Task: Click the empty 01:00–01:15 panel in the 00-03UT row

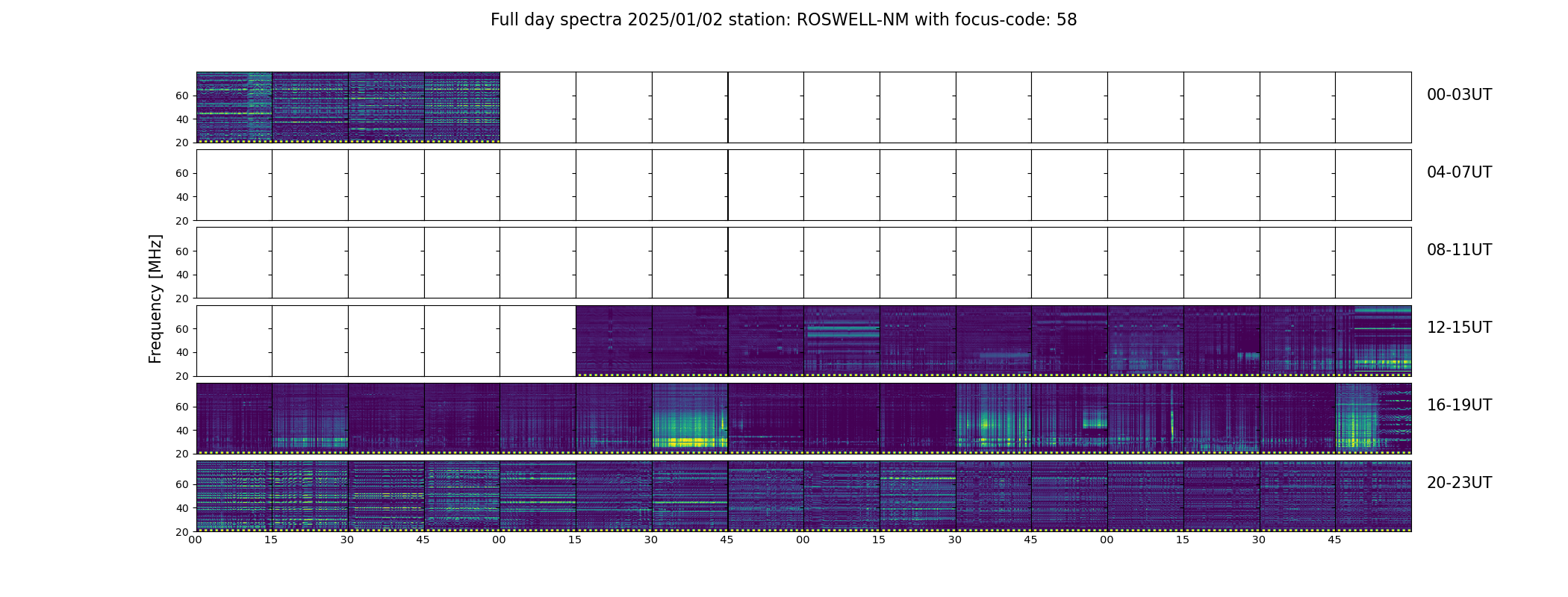Action: click(x=538, y=107)
